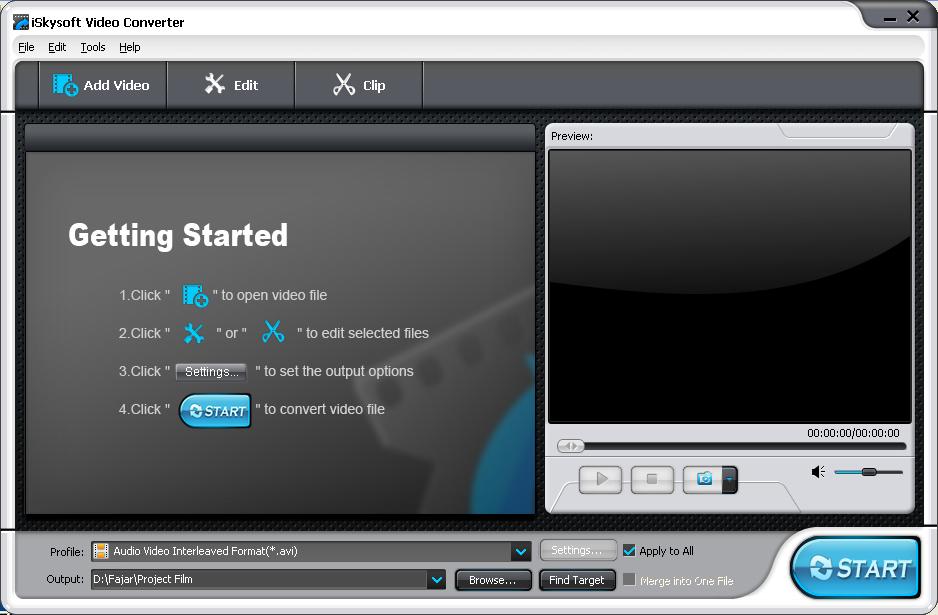The height and width of the screenshot is (615, 938).
Task: Expand the Profile format dropdown
Action: tap(520, 552)
